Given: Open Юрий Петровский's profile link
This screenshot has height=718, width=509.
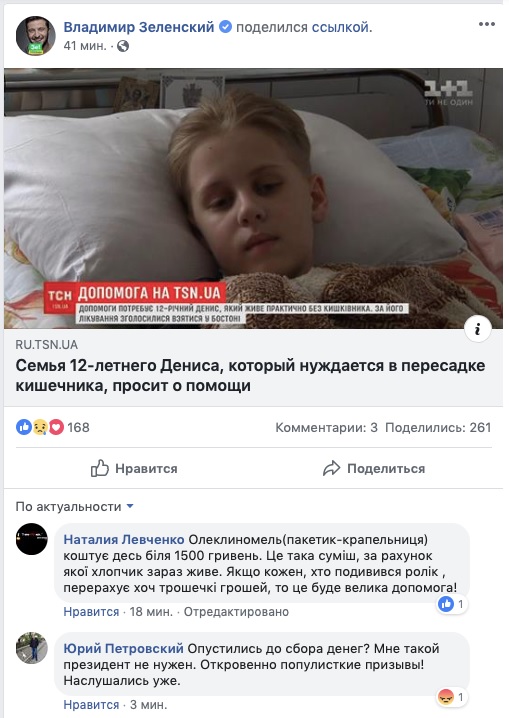Looking at the screenshot, I should click(123, 648).
